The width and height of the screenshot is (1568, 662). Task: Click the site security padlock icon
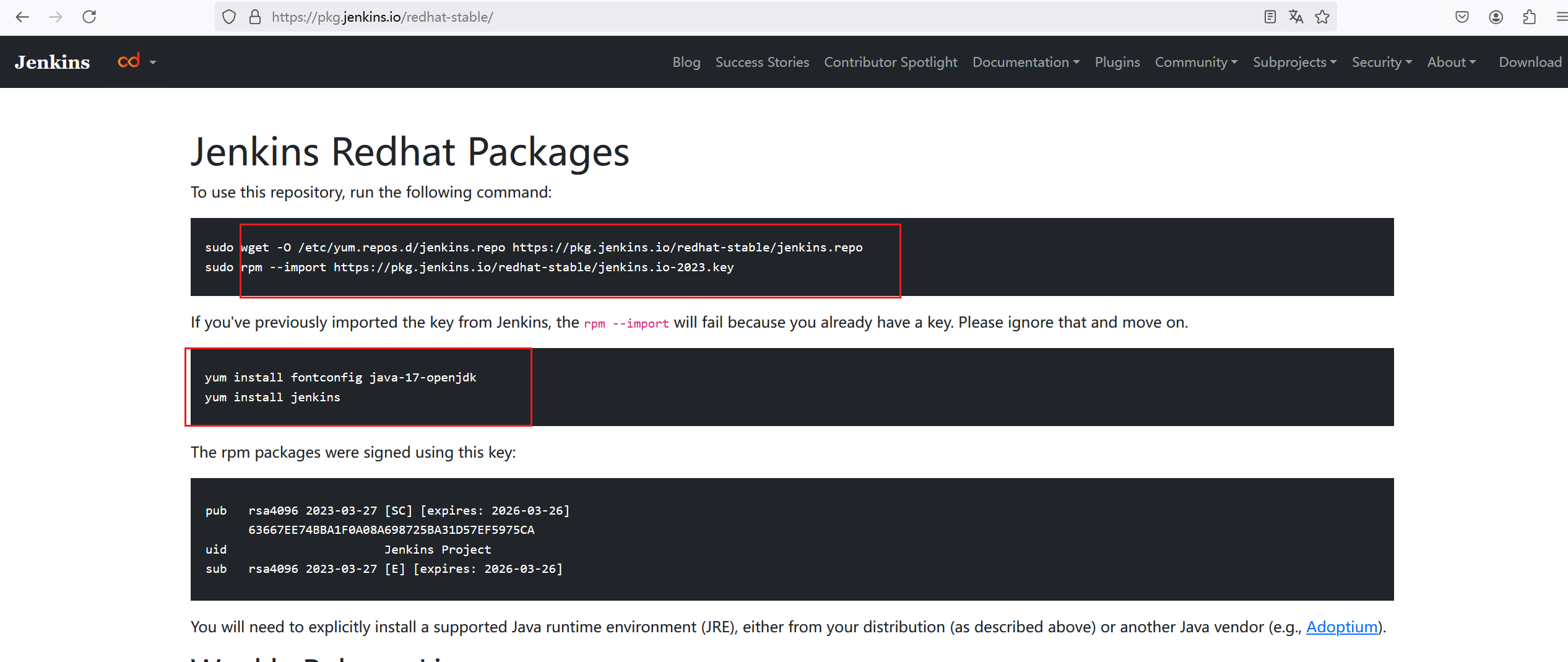click(x=254, y=17)
